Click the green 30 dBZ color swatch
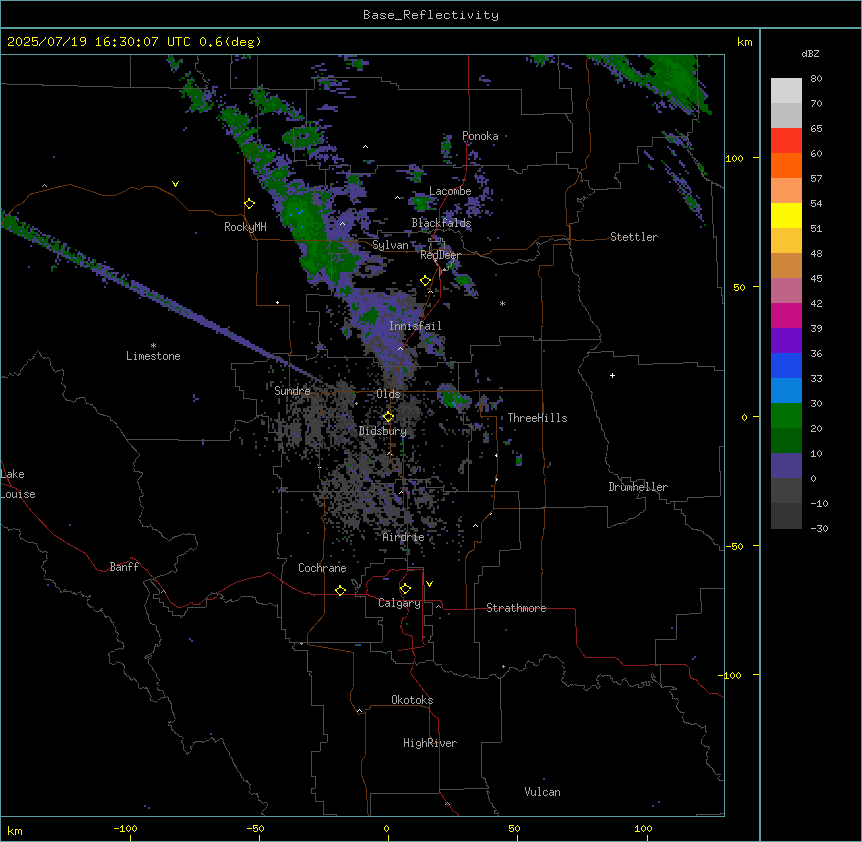862x842 pixels. pyautogui.click(x=786, y=416)
